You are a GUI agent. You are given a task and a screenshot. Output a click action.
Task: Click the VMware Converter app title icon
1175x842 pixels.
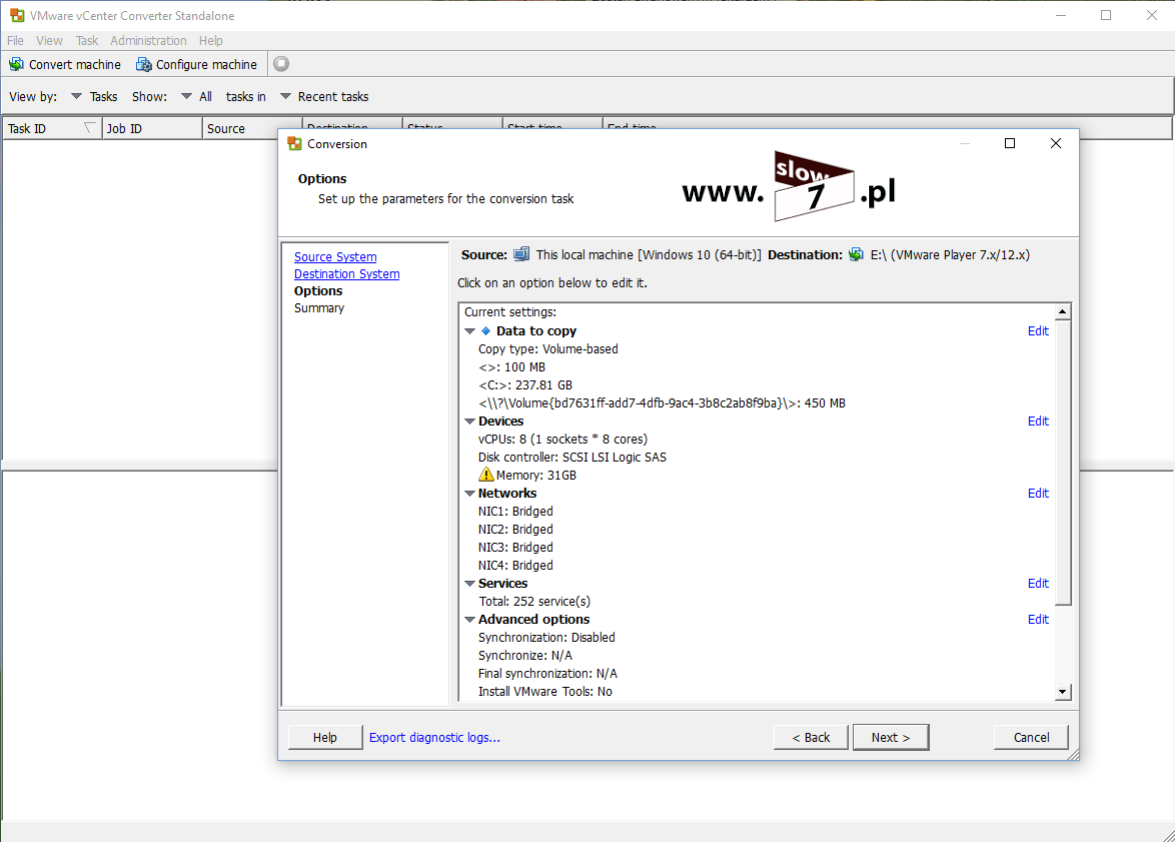16,15
